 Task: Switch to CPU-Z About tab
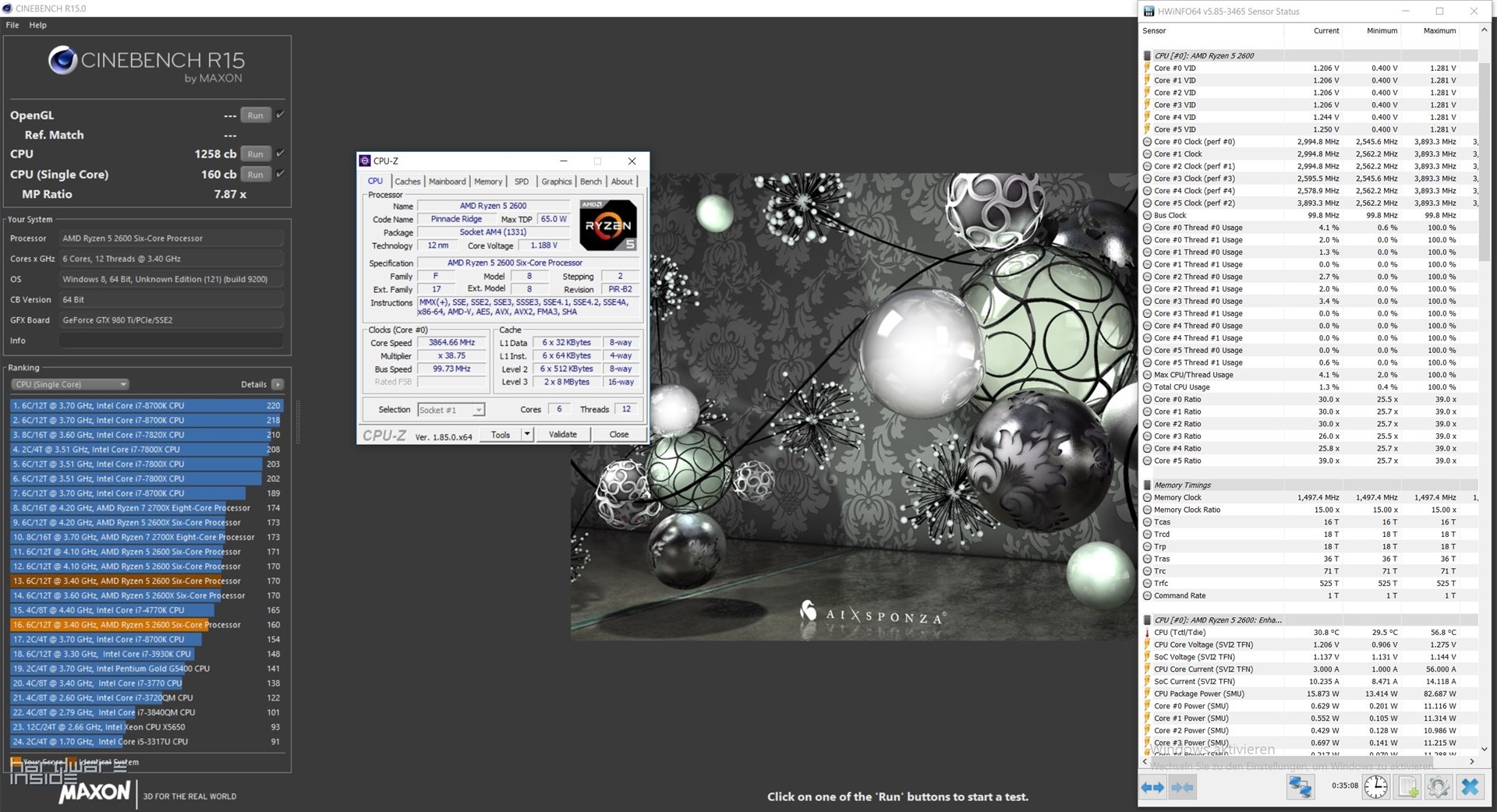point(622,182)
